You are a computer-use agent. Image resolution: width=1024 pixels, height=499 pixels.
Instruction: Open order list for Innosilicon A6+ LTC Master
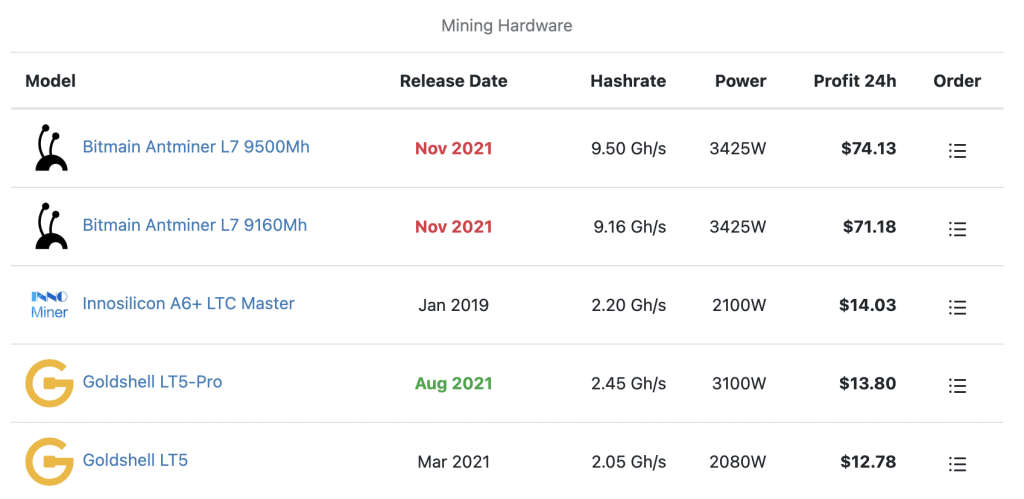pyautogui.click(x=957, y=307)
